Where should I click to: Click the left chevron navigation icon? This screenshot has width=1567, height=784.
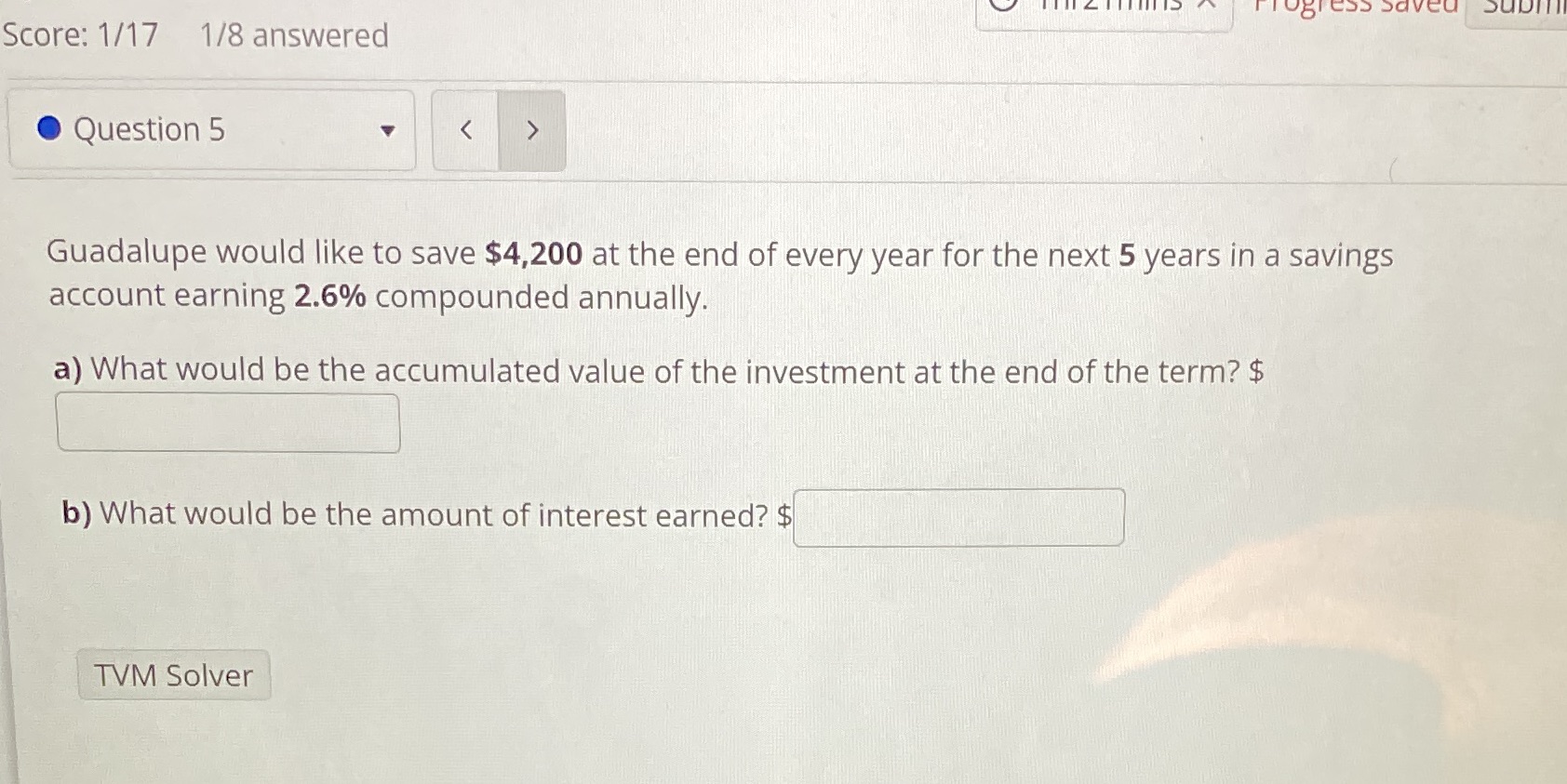(x=466, y=130)
